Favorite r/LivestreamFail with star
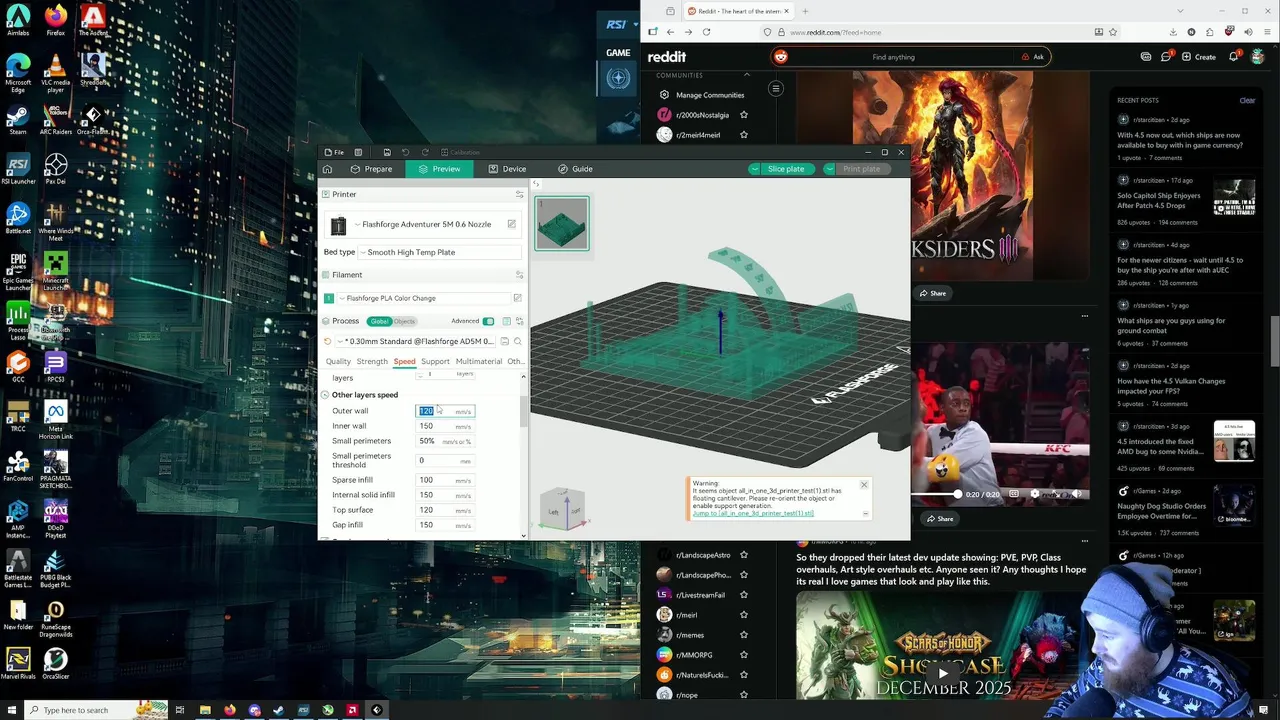1280x720 pixels. click(743, 595)
